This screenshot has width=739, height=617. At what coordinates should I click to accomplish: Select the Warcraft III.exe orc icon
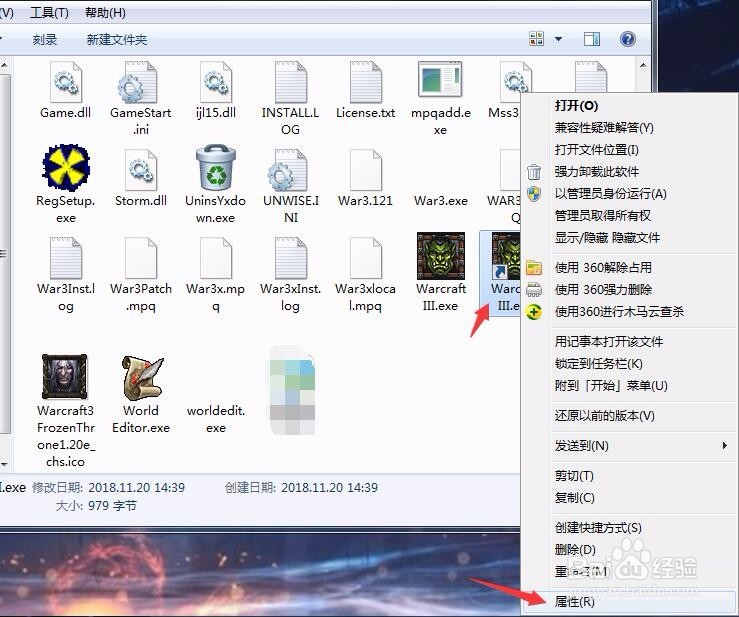click(441, 256)
